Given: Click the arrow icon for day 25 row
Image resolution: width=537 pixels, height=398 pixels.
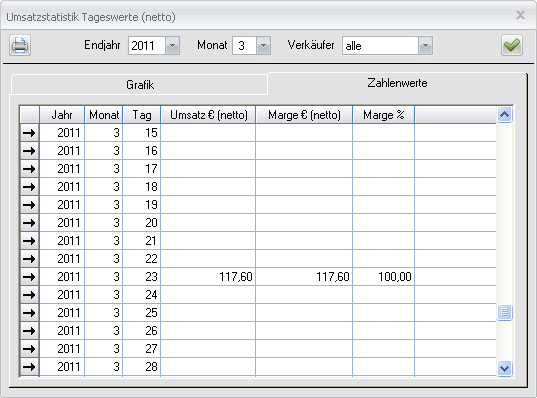Looking at the screenshot, I should point(29,313).
